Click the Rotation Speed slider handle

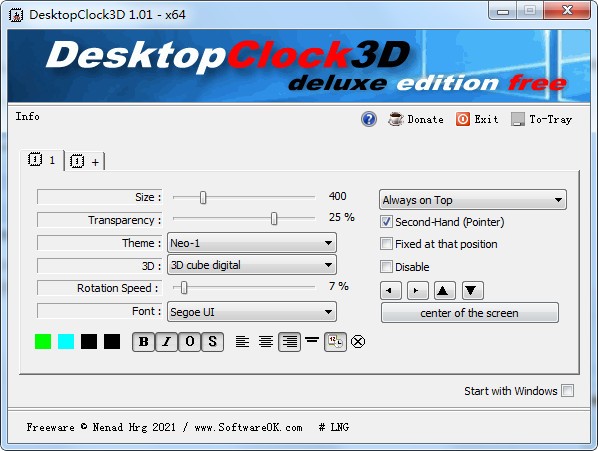[184, 288]
